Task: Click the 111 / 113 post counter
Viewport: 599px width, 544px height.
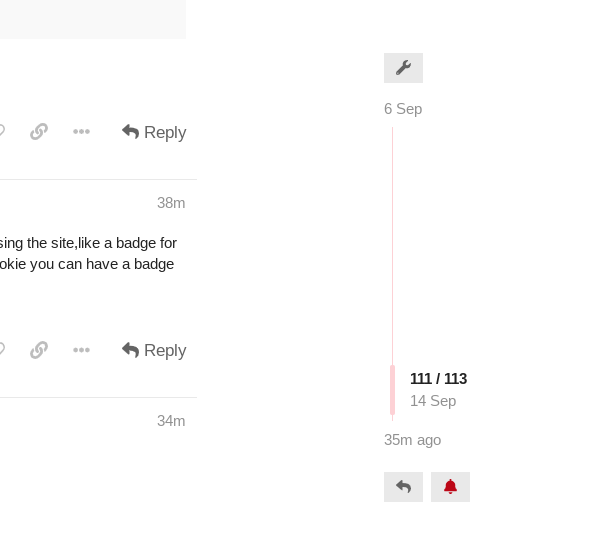Action: pos(439,379)
